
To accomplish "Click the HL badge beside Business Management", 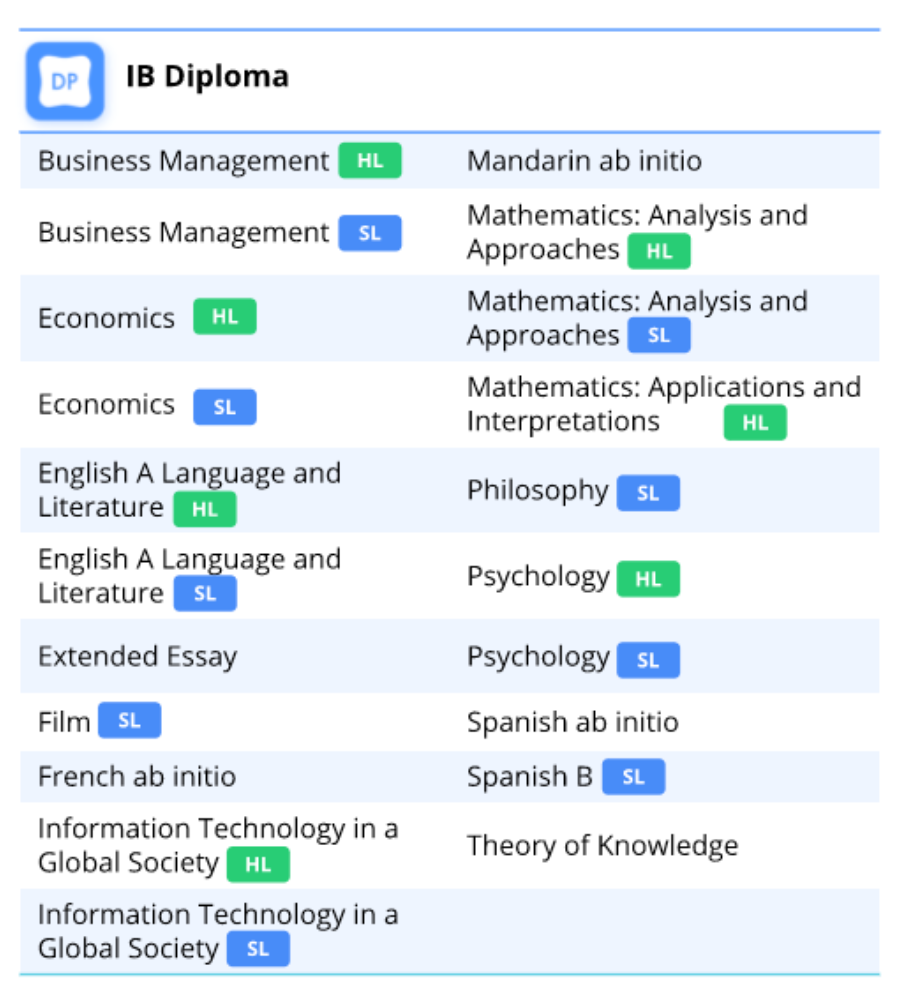I will point(370,161).
